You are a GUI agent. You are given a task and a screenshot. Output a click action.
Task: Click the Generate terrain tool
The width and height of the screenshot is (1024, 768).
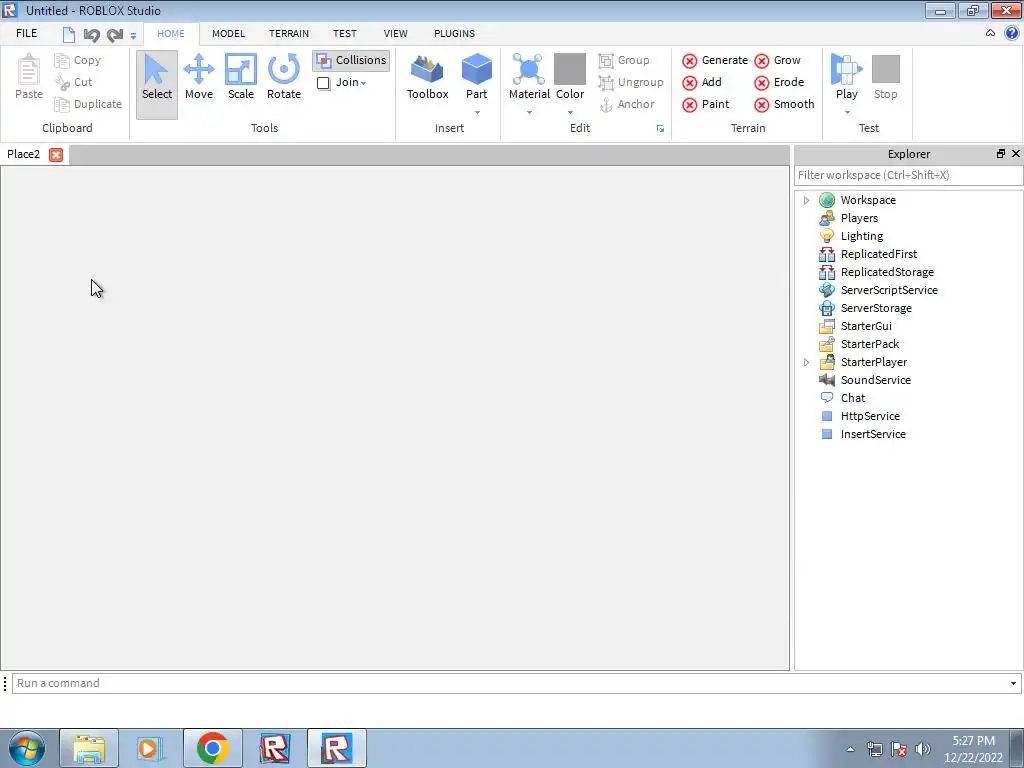tap(715, 60)
